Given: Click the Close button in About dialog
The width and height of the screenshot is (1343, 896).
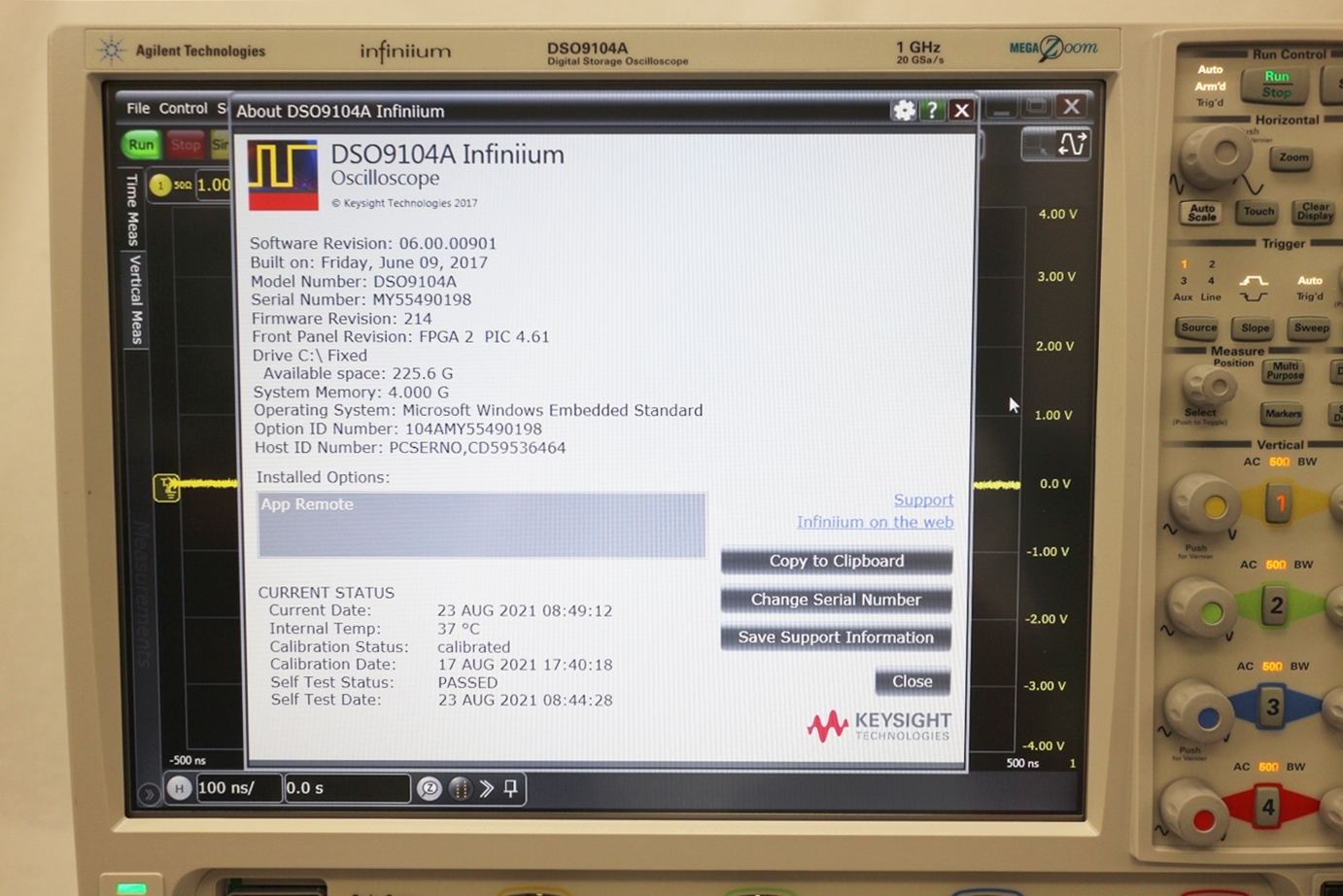Looking at the screenshot, I should [x=913, y=681].
